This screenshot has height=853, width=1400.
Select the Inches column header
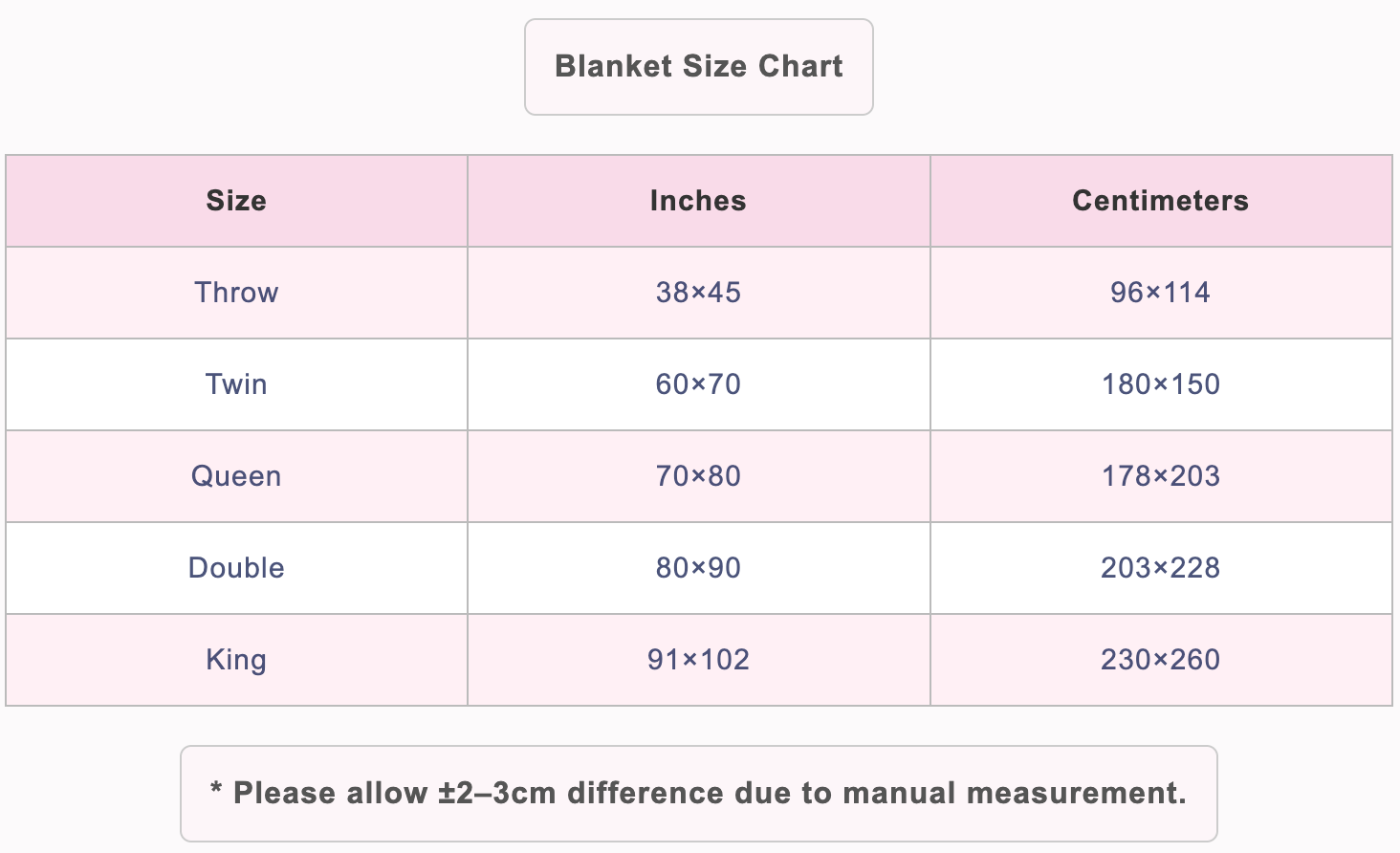(x=699, y=201)
